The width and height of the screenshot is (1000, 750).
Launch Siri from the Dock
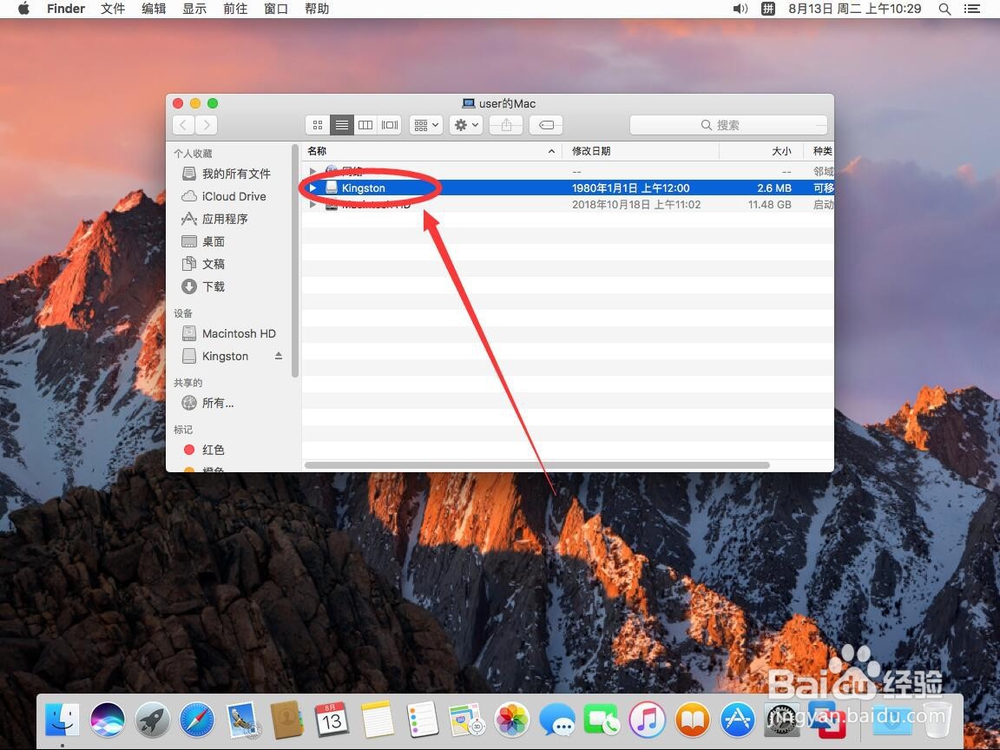tap(107, 719)
